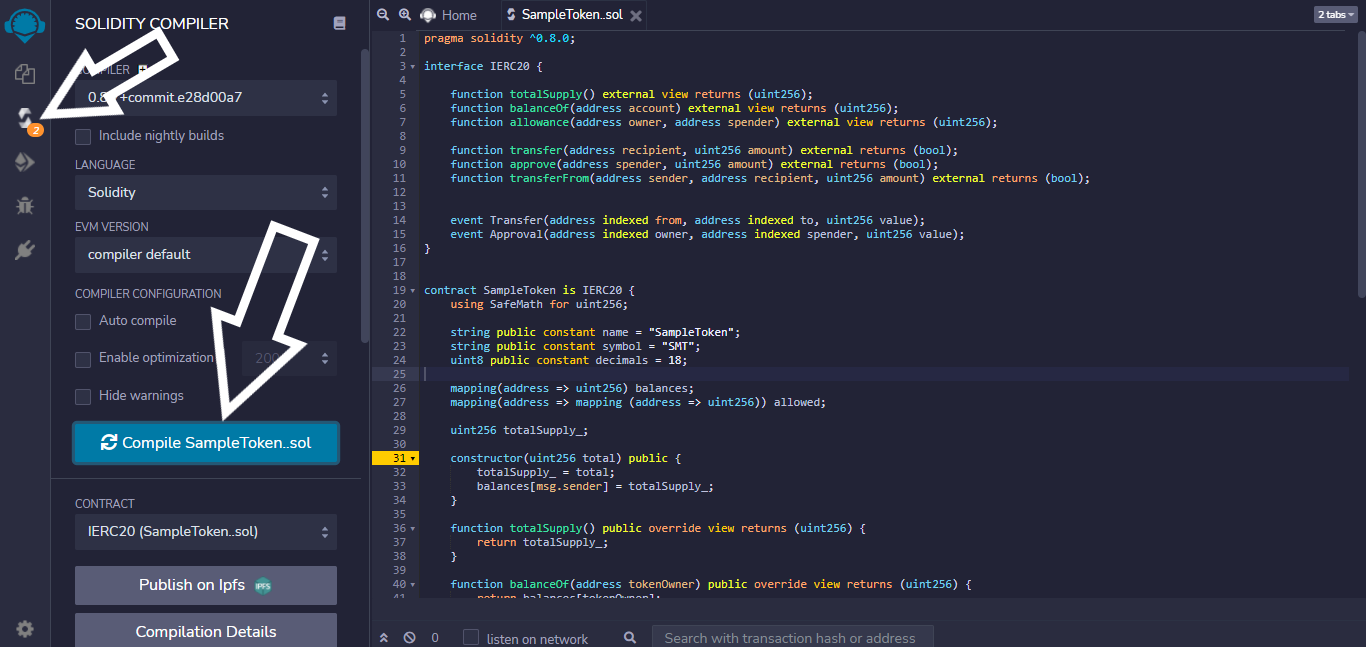Open the EVM VERSION compiler default dropdown

click(206, 254)
